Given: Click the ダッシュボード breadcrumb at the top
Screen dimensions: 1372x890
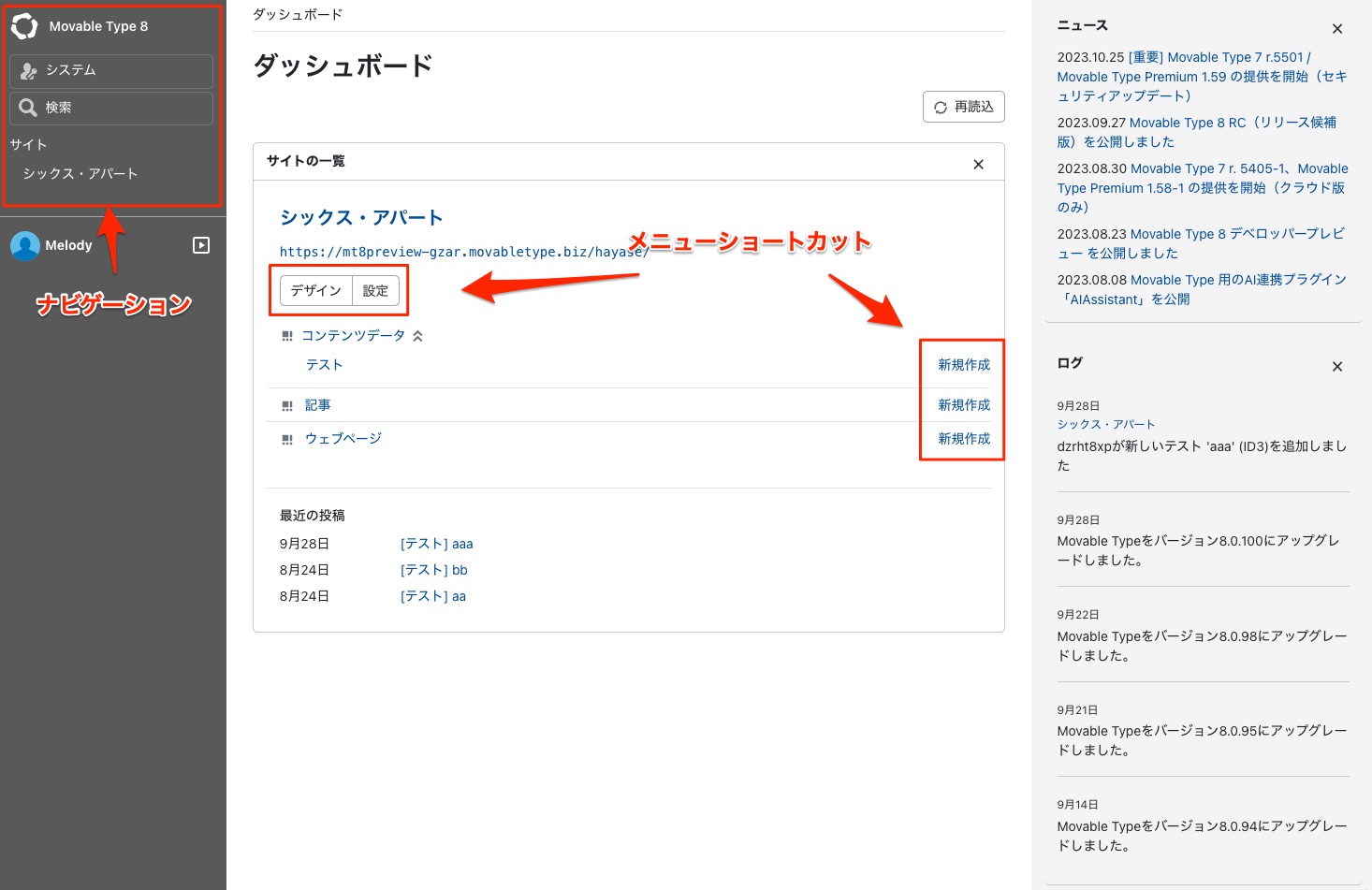Looking at the screenshot, I should [x=296, y=14].
